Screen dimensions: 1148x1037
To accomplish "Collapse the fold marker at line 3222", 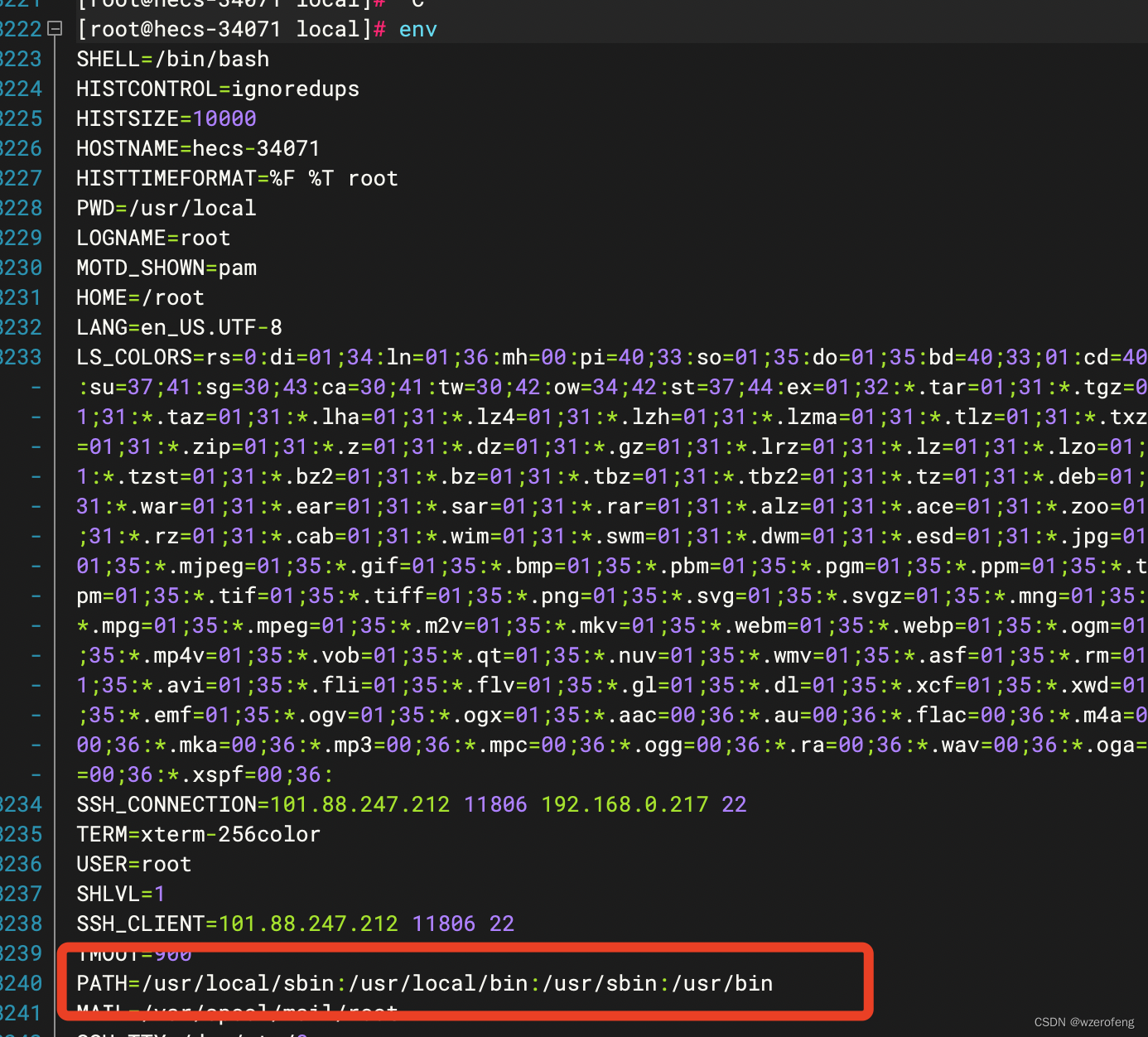I will 55,29.
